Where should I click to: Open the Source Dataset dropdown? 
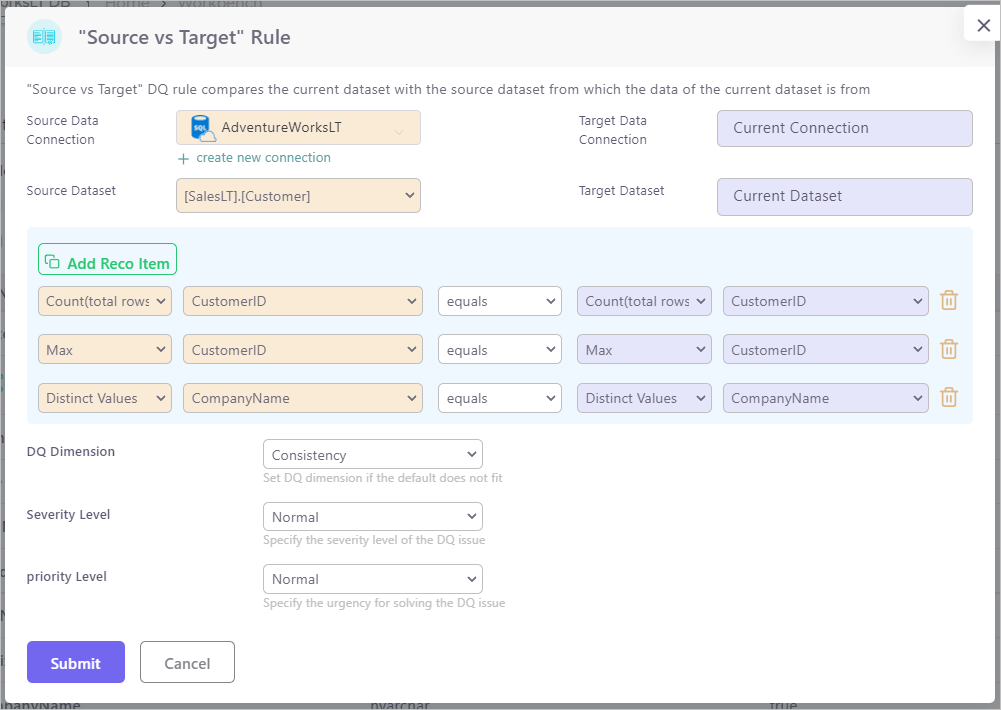[298, 196]
